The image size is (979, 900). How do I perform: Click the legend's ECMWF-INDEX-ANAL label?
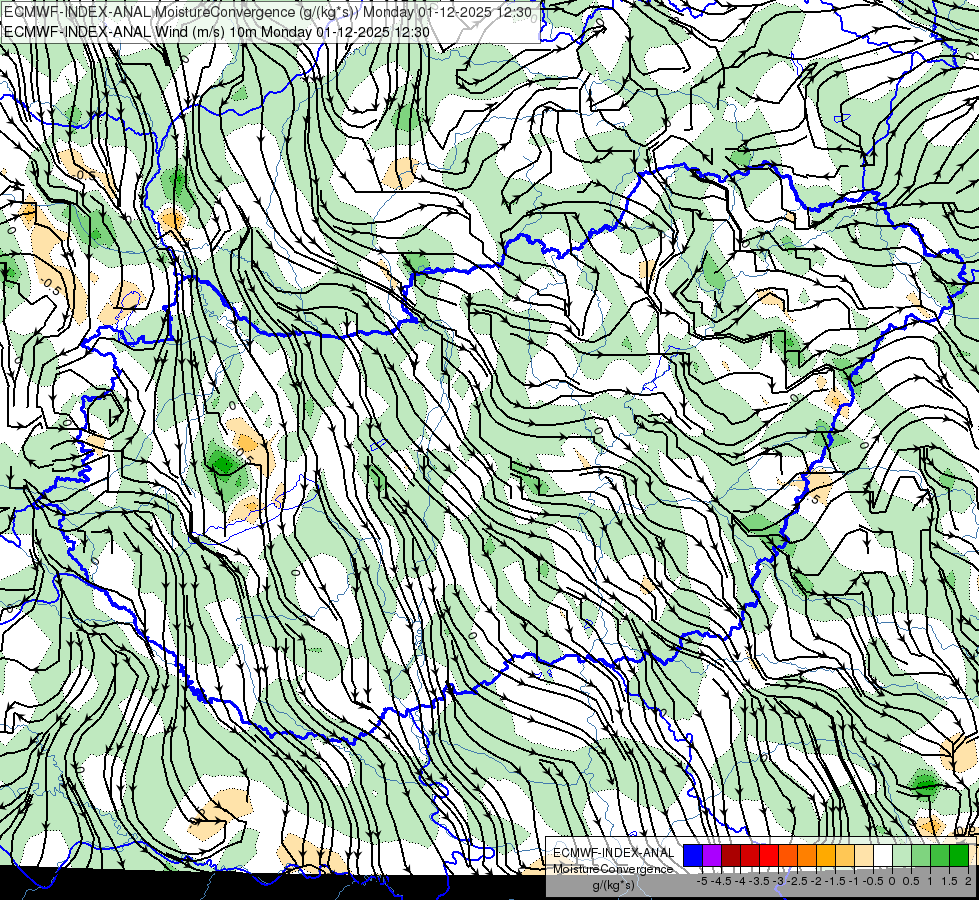tap(614, 853)
